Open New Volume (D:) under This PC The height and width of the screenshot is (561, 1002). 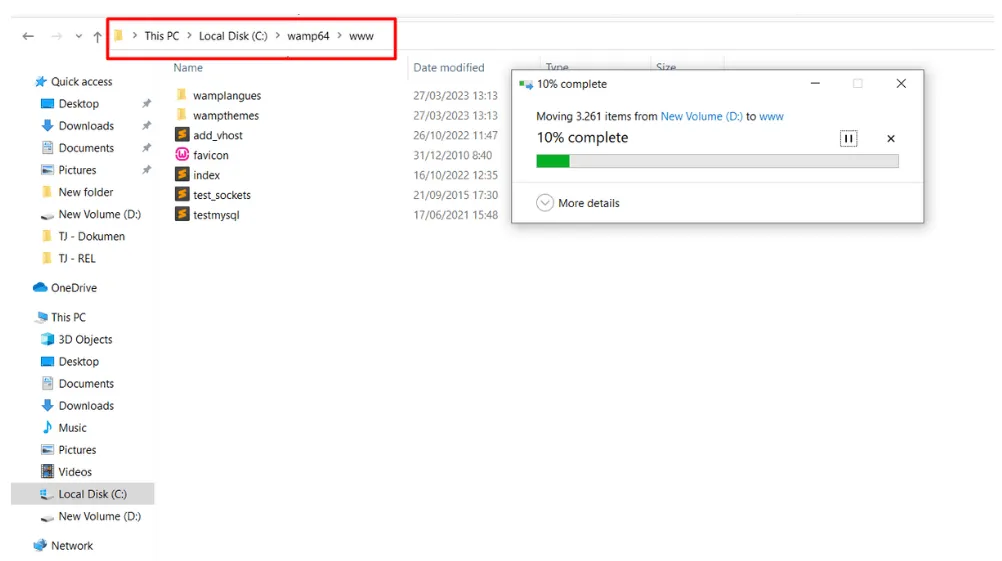(100, 516)
